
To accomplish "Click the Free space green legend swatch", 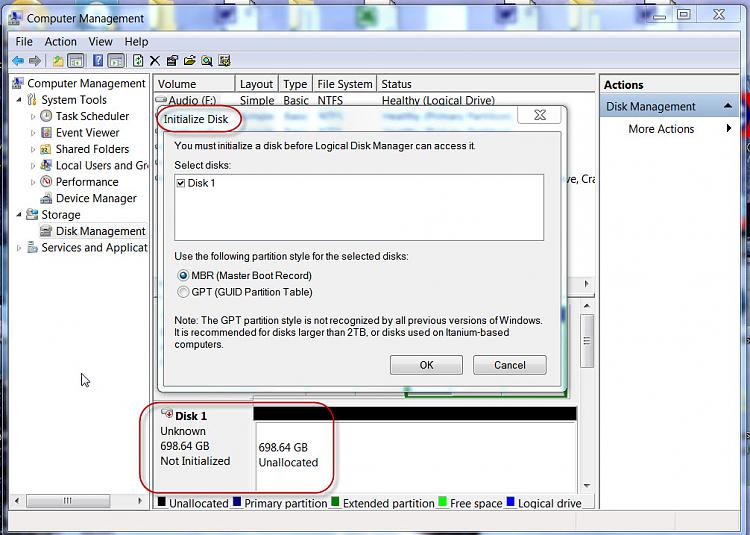I will tap(442, 502).
